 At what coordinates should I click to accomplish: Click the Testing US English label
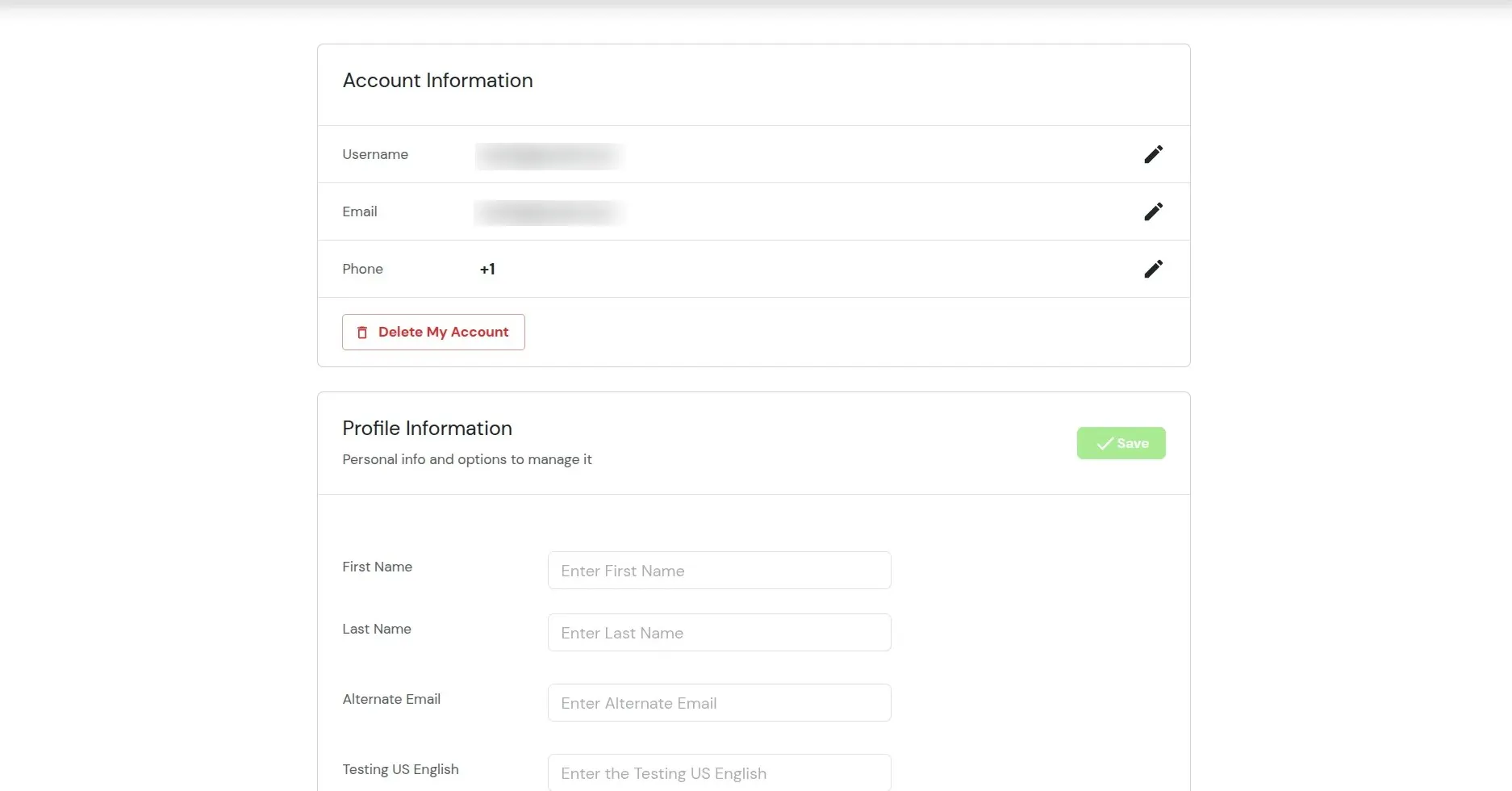400,769
